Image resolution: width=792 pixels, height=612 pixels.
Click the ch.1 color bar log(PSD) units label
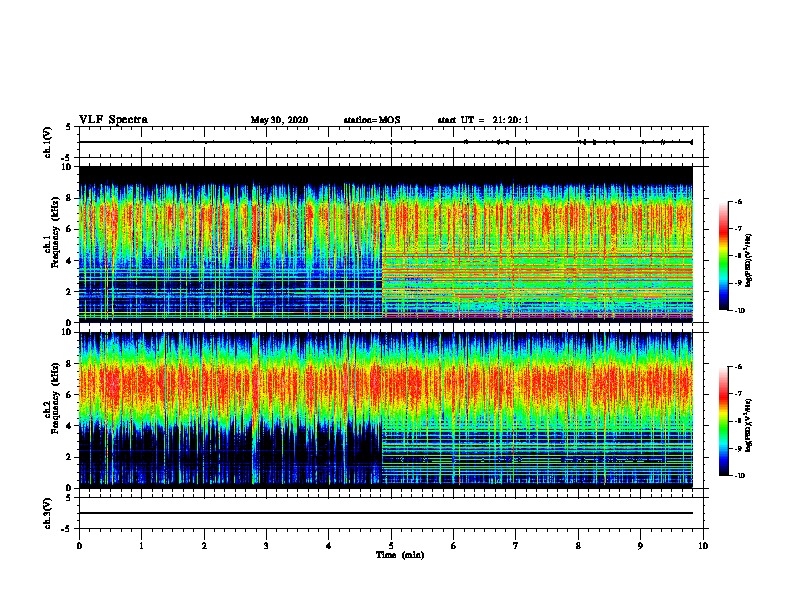point(749,260)
